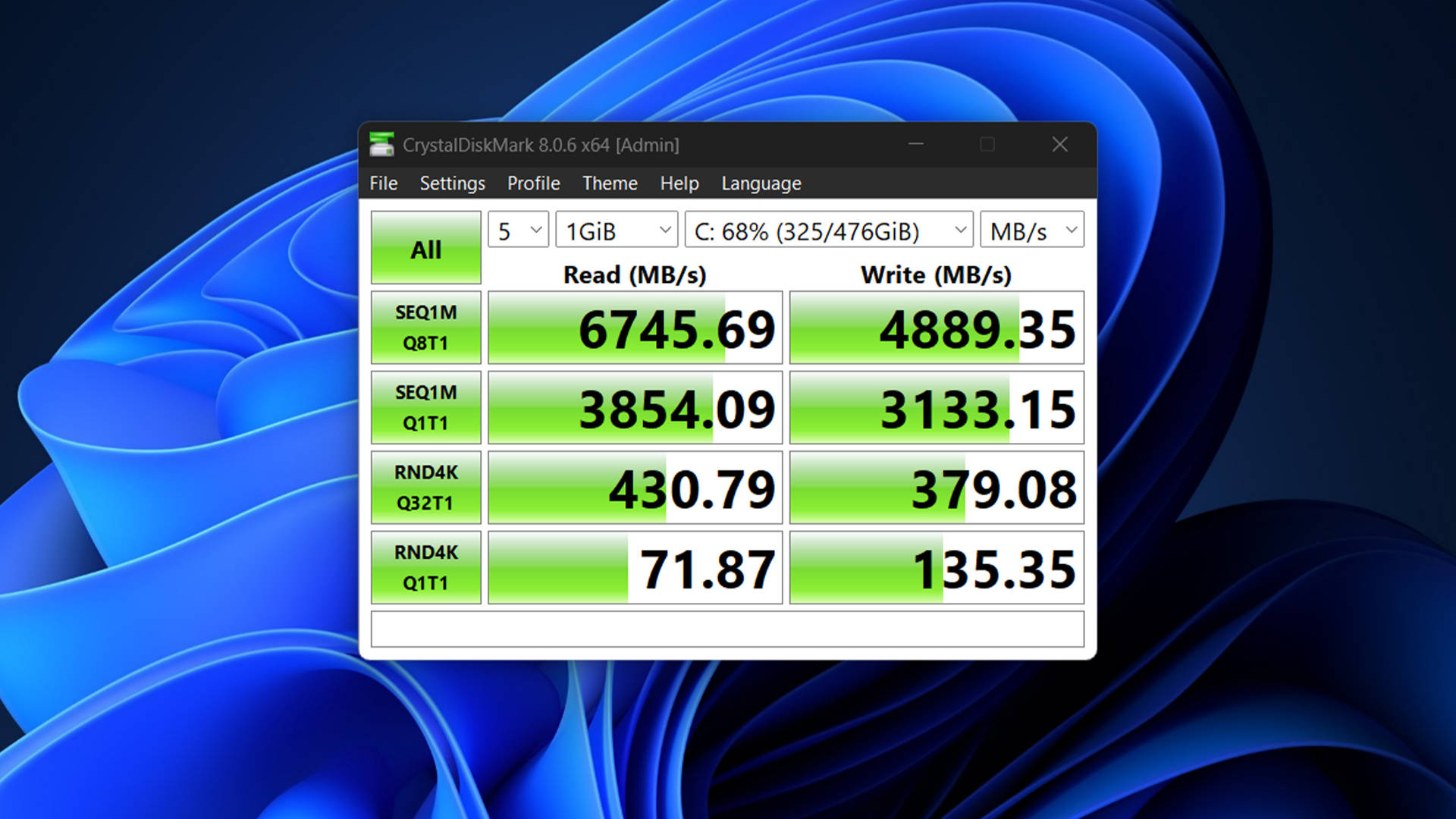Click the Read (MB/s) column header
1456x819 pixels.
635,275
